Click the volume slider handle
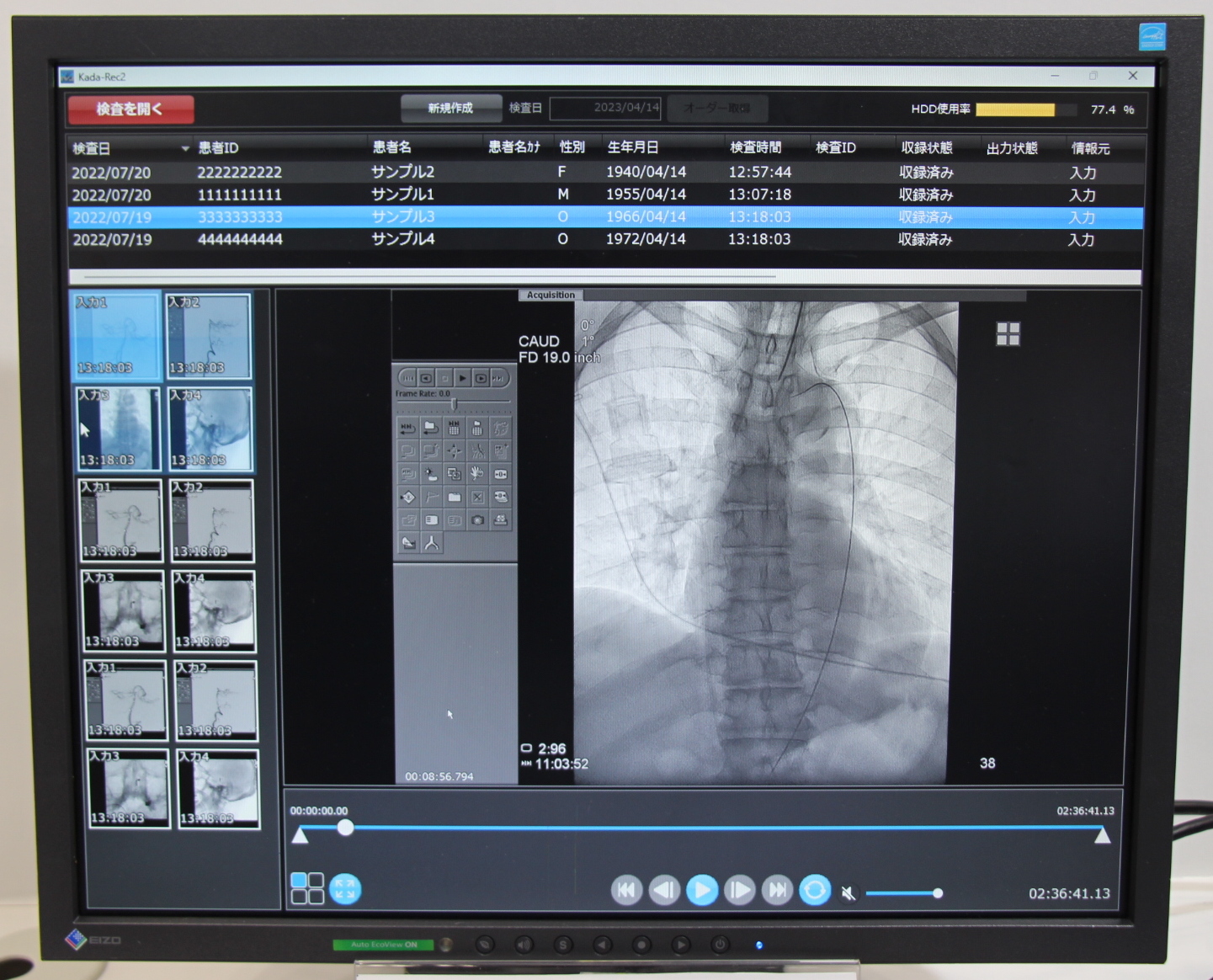The width and height of the screenshot is (1213, 980). tap(937, 893)
